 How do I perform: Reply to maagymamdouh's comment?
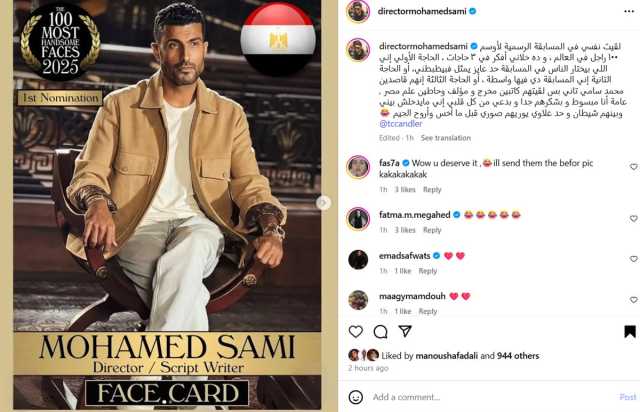click(x=428, y=312)
